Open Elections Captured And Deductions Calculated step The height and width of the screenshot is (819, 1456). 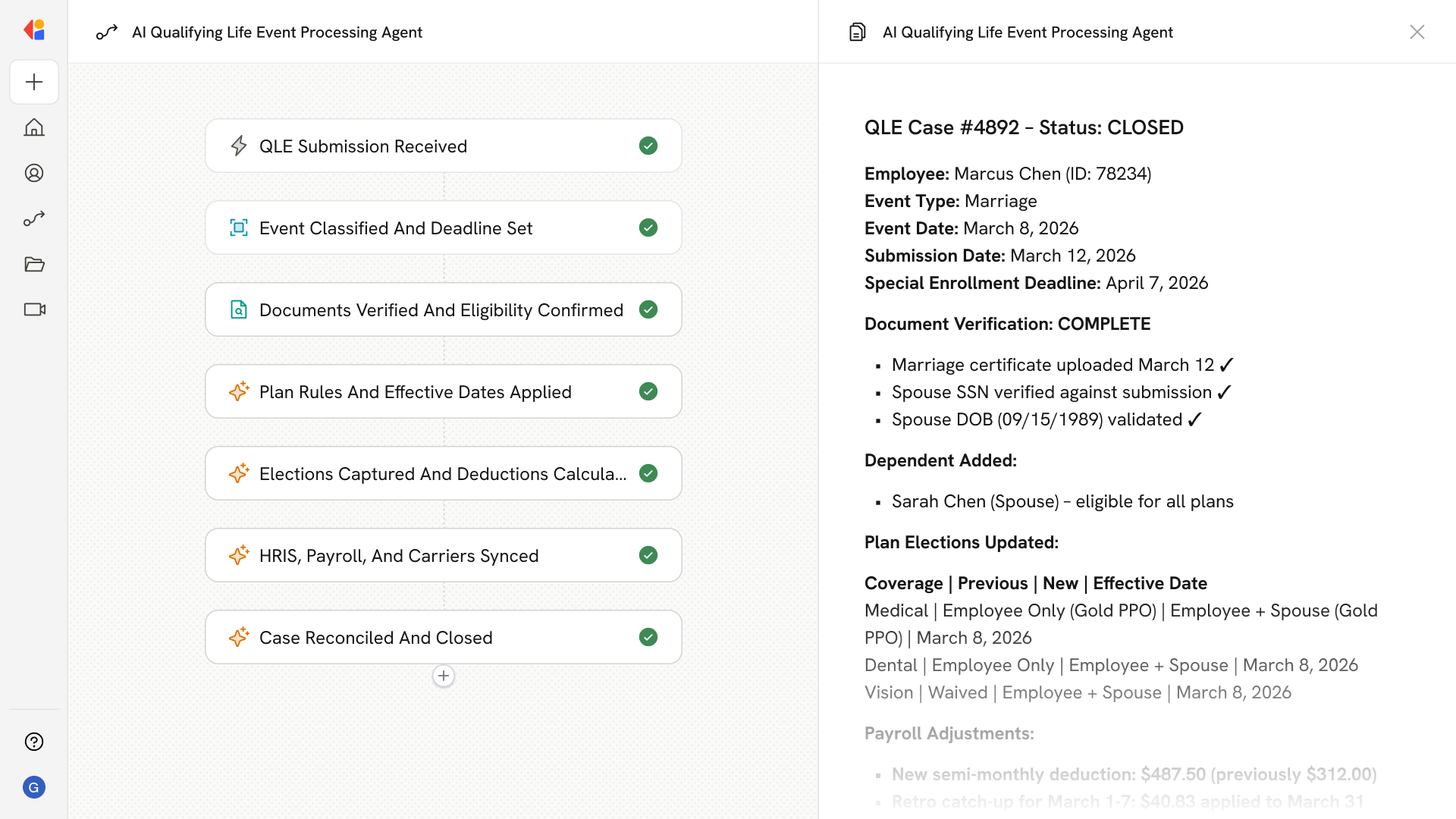[443, 473]
